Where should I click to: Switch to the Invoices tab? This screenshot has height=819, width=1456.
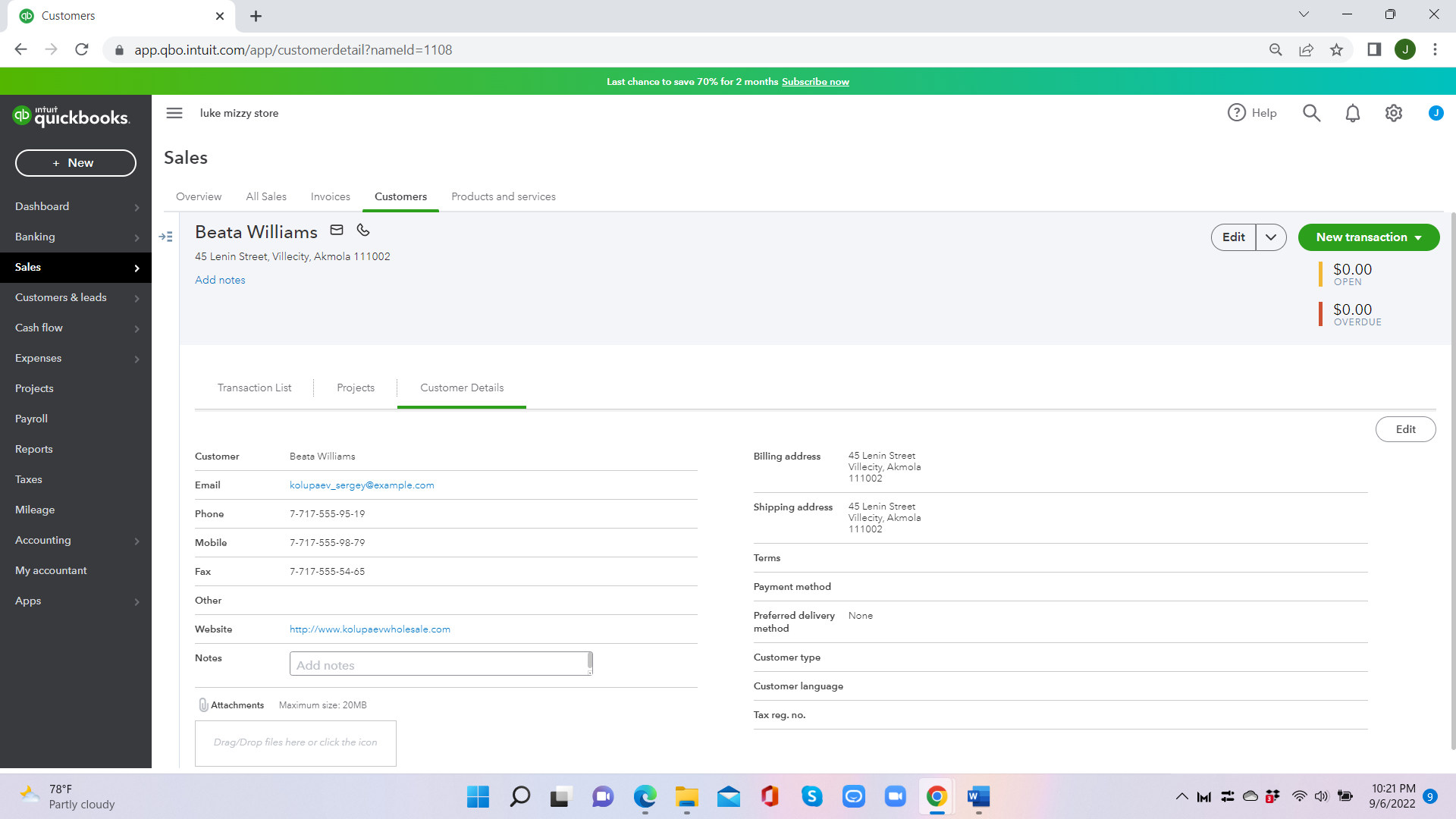330,196
